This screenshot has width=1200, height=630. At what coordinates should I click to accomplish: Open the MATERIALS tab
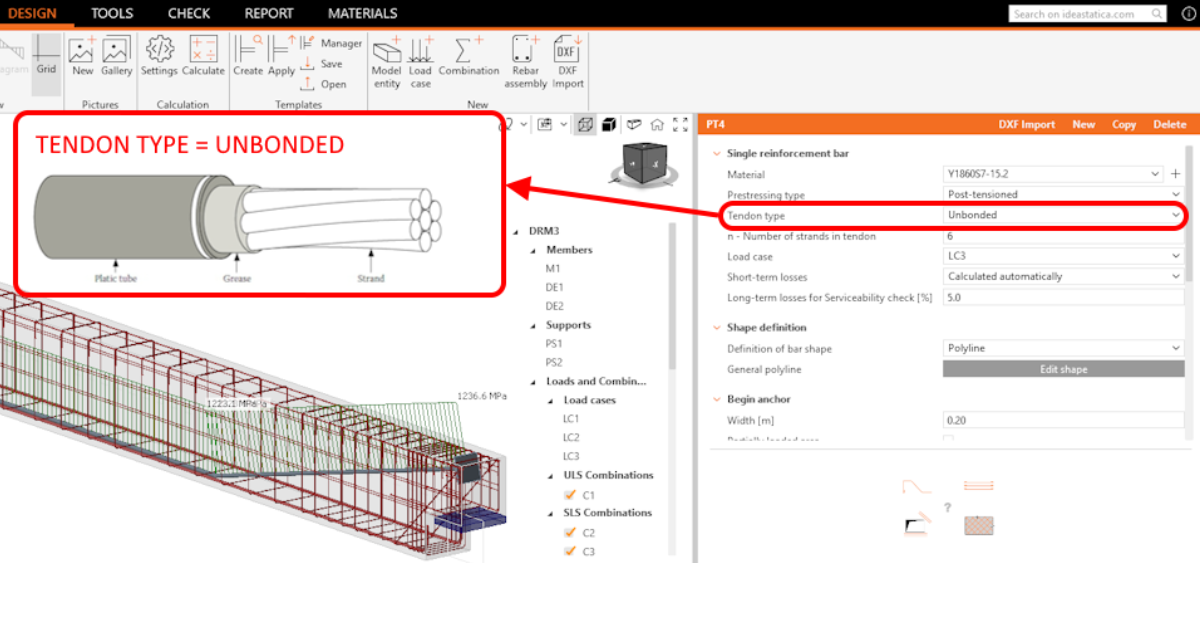tap(362, 13)
